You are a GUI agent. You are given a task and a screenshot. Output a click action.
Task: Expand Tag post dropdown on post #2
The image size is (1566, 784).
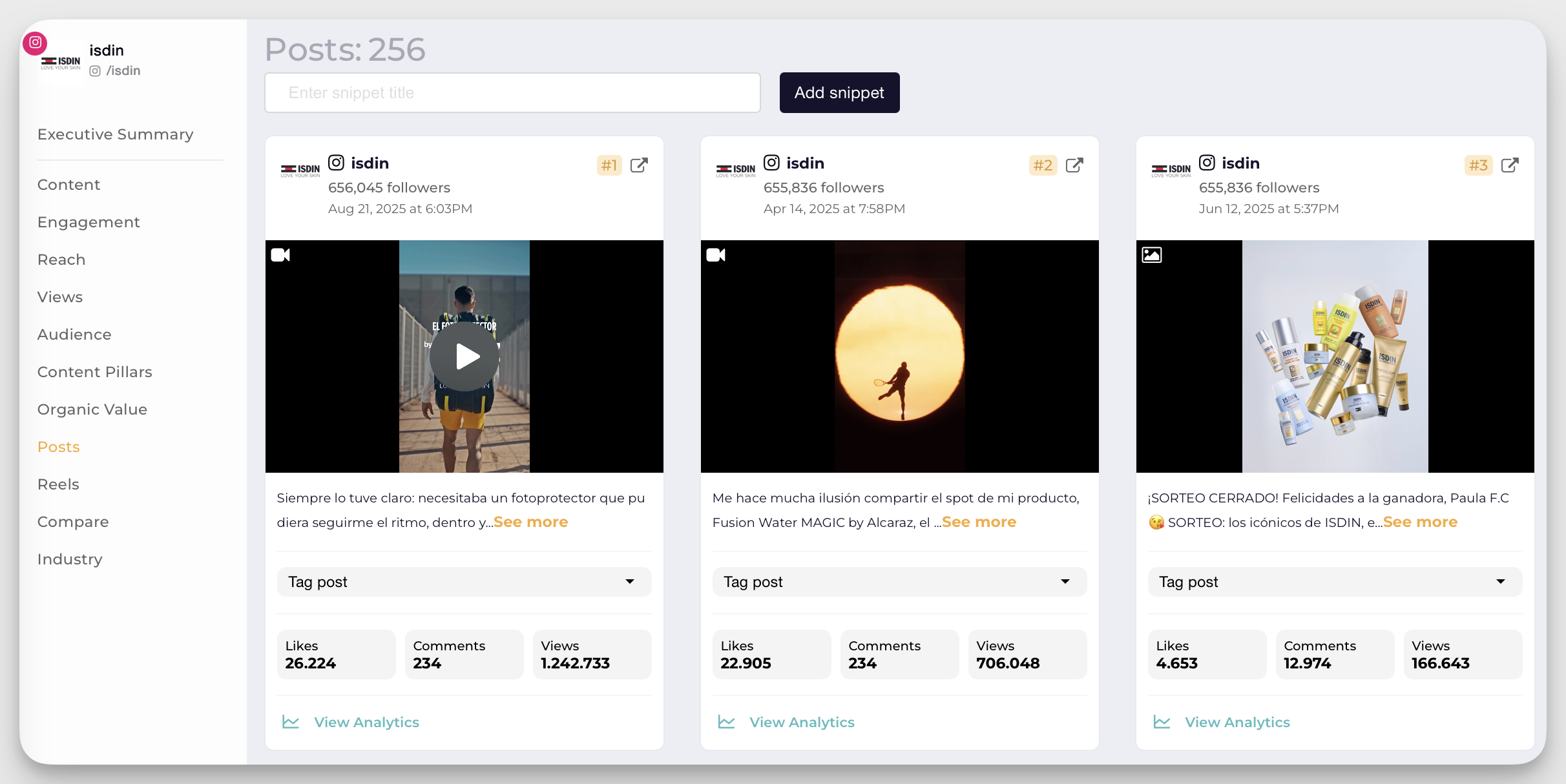(x=899, y=582)
